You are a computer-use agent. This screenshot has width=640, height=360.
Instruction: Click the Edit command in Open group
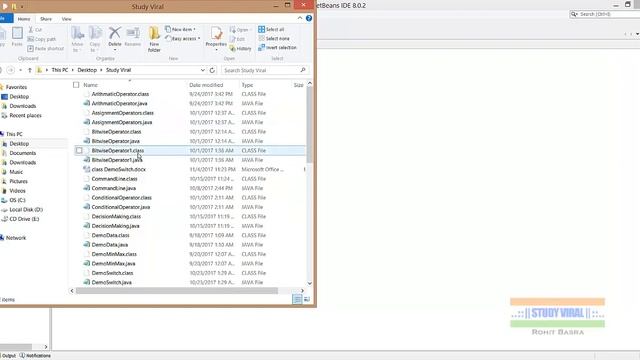pos(238,39)
